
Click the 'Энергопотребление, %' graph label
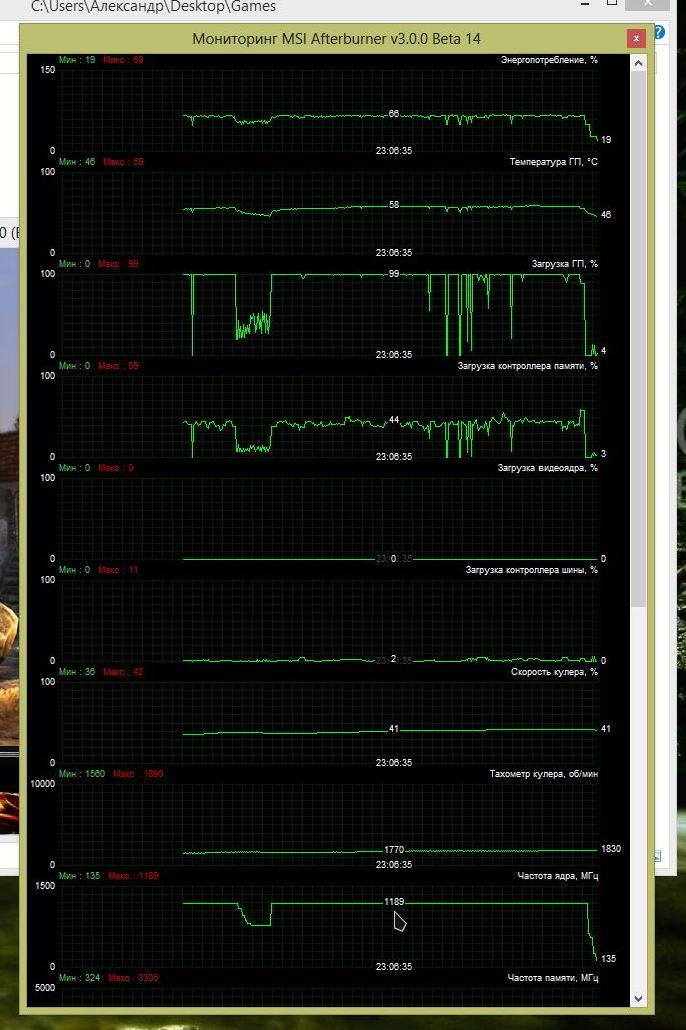pos(549,60)
